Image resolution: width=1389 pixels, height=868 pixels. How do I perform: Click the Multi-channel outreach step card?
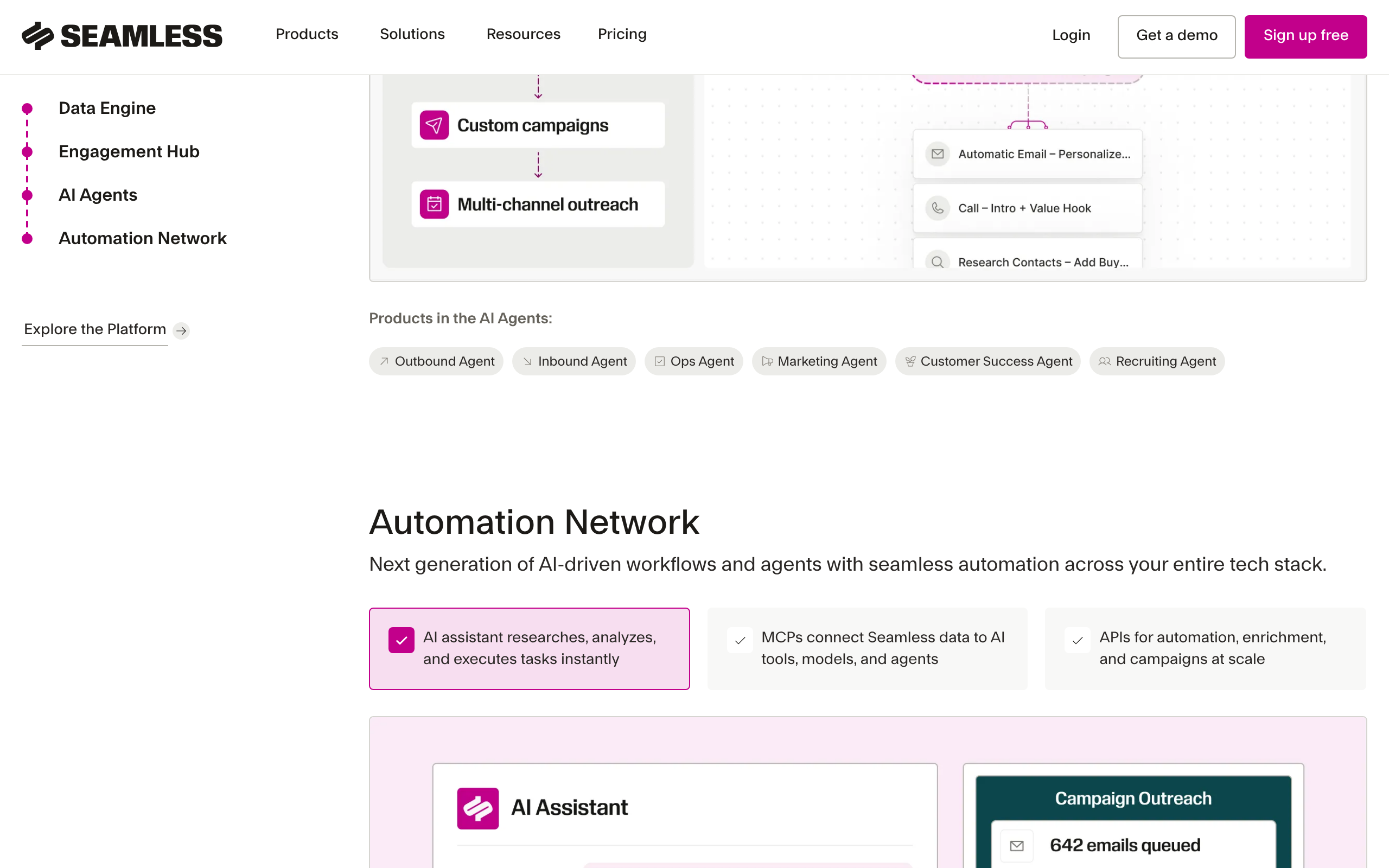click(538, 205)
